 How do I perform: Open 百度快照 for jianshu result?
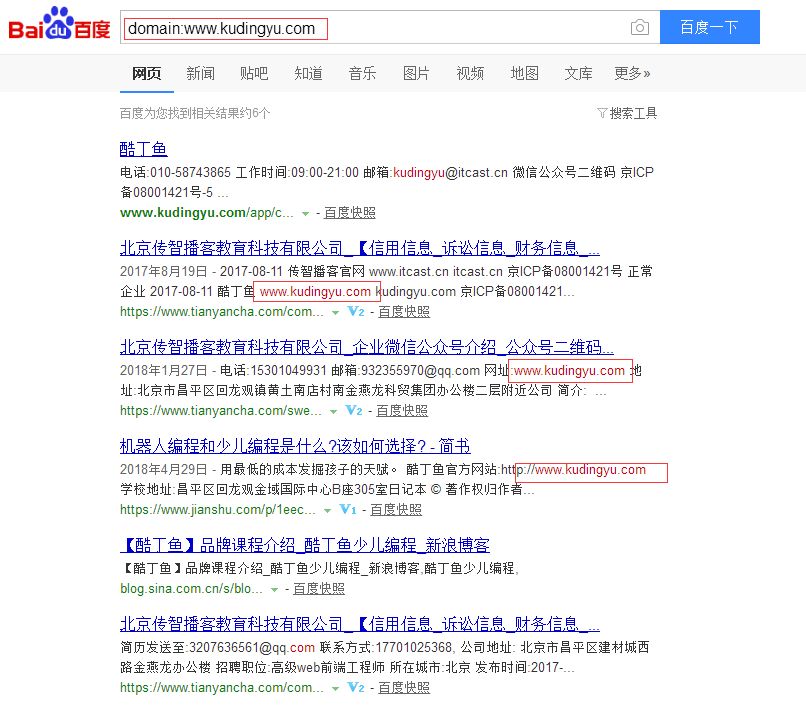click(x=396, y=509)
